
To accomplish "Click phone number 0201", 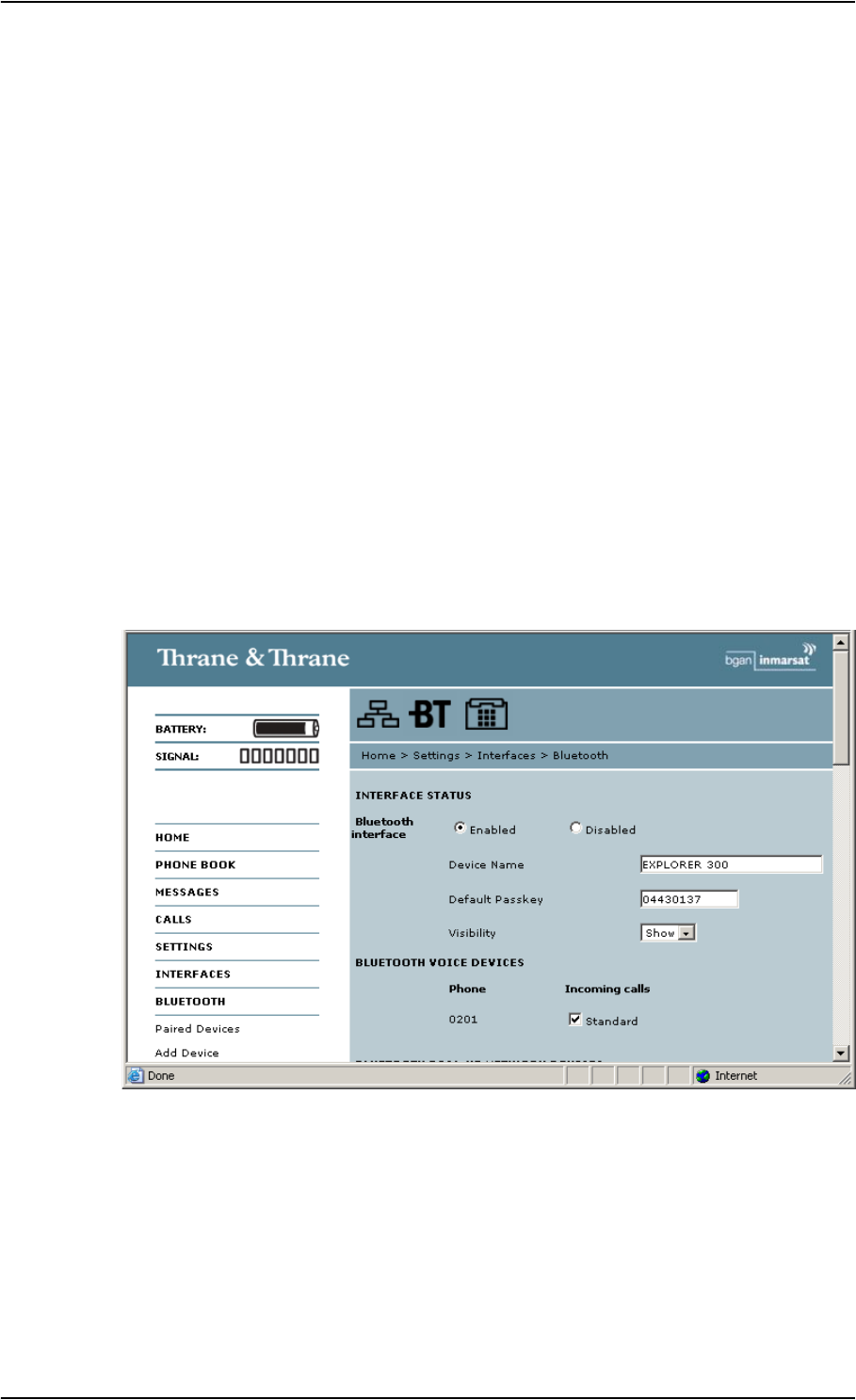I will (463, 1020).
